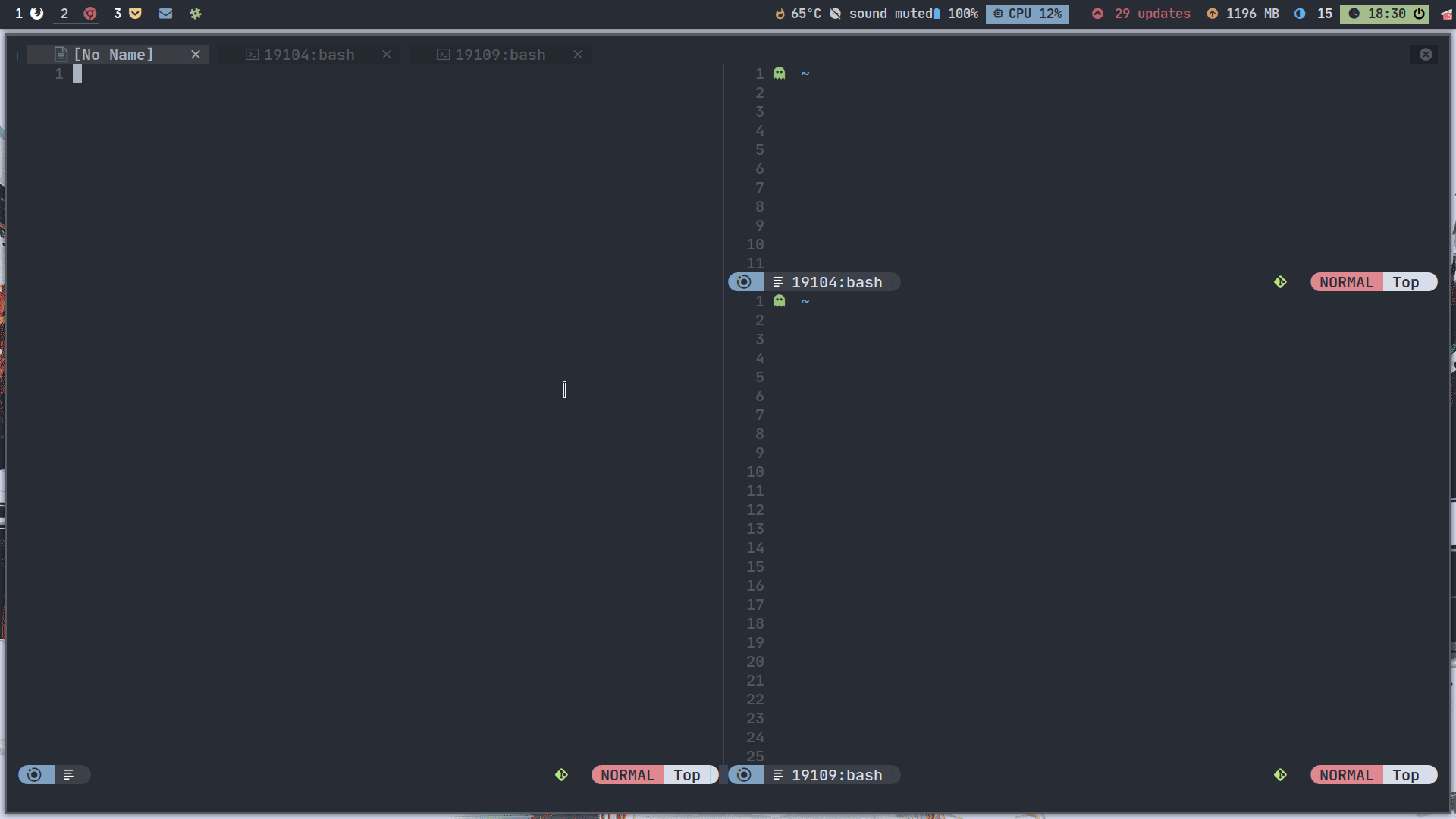The width and height of the screenshot is (1456, 819).
Task: Select the Chrome icon on workspace 2
Action: tap(90, 14)
